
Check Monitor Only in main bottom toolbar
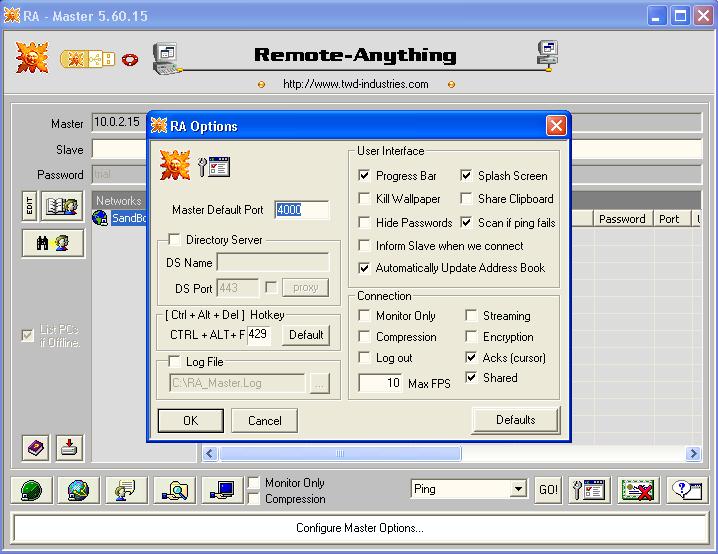pos(254,483)
